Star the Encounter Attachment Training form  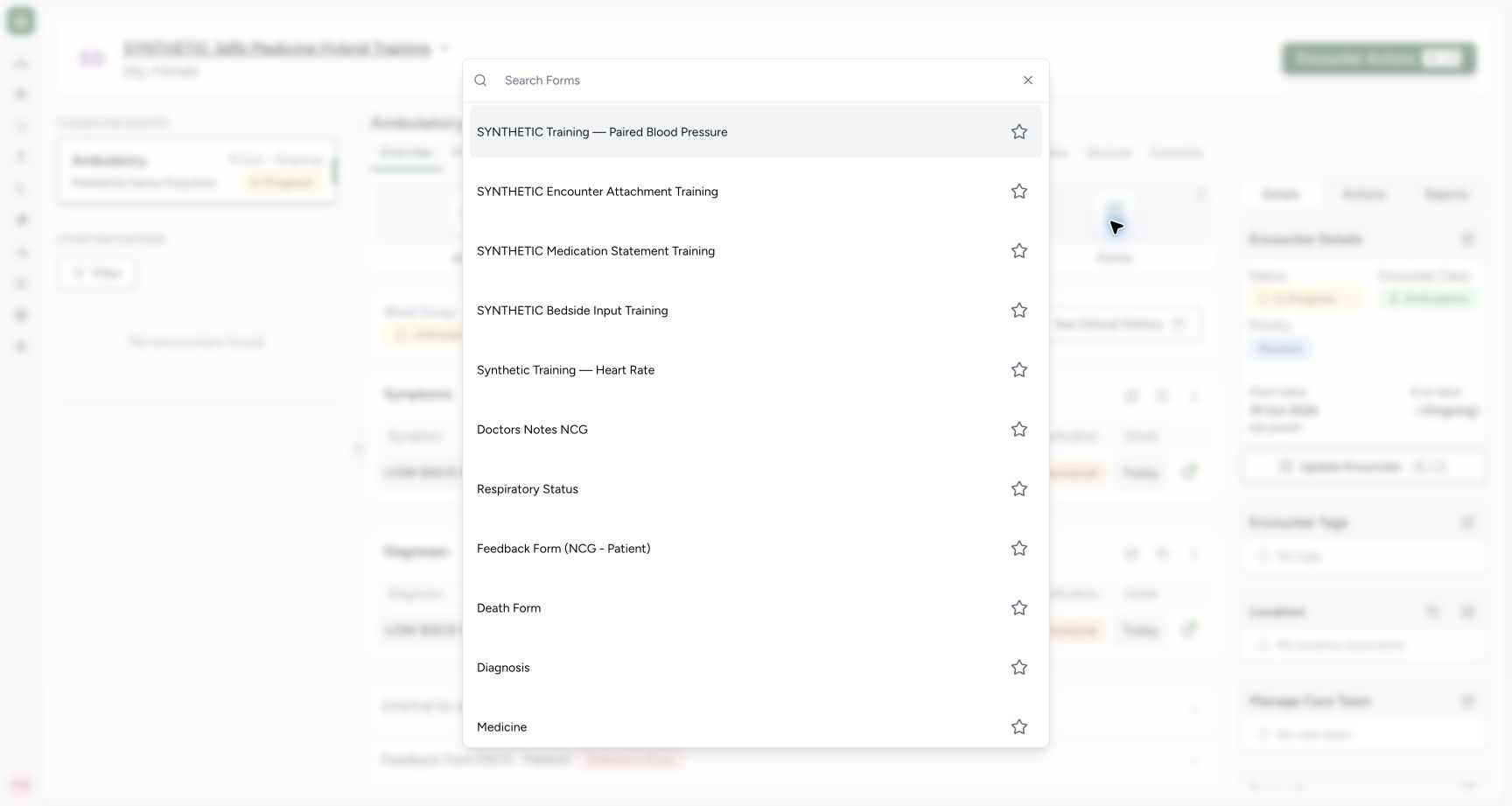(x=1018, y=192)
